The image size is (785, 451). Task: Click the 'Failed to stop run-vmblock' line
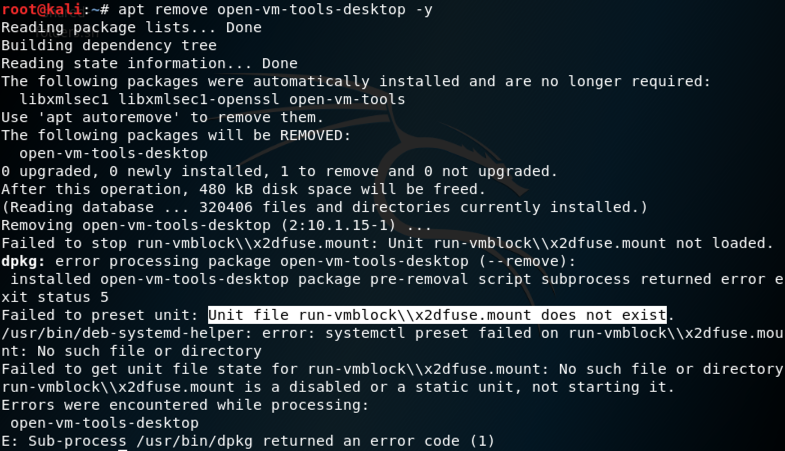(386, 243)
